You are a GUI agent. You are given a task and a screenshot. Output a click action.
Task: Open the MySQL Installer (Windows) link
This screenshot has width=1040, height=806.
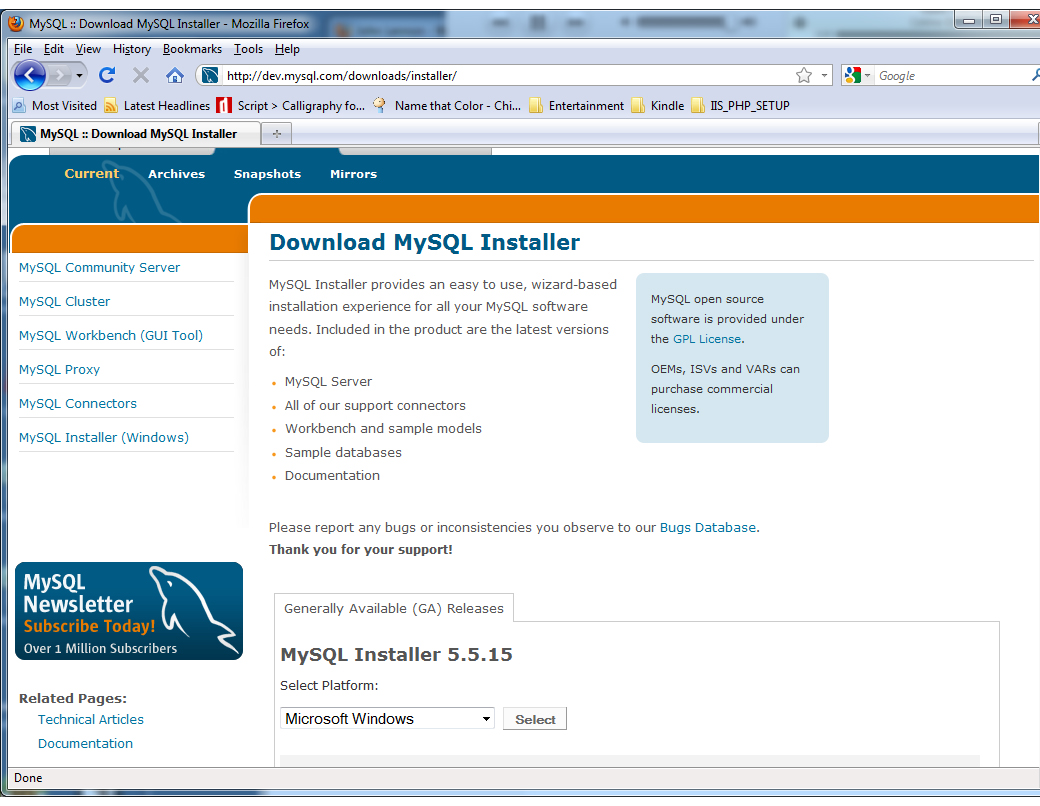103,438
